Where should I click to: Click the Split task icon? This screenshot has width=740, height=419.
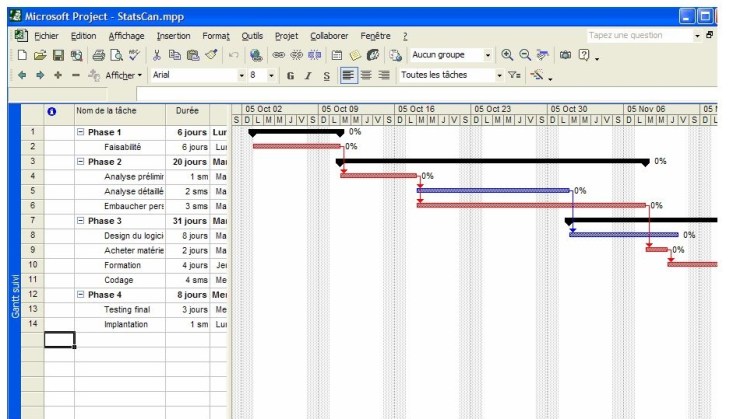[x=315, y=55]
